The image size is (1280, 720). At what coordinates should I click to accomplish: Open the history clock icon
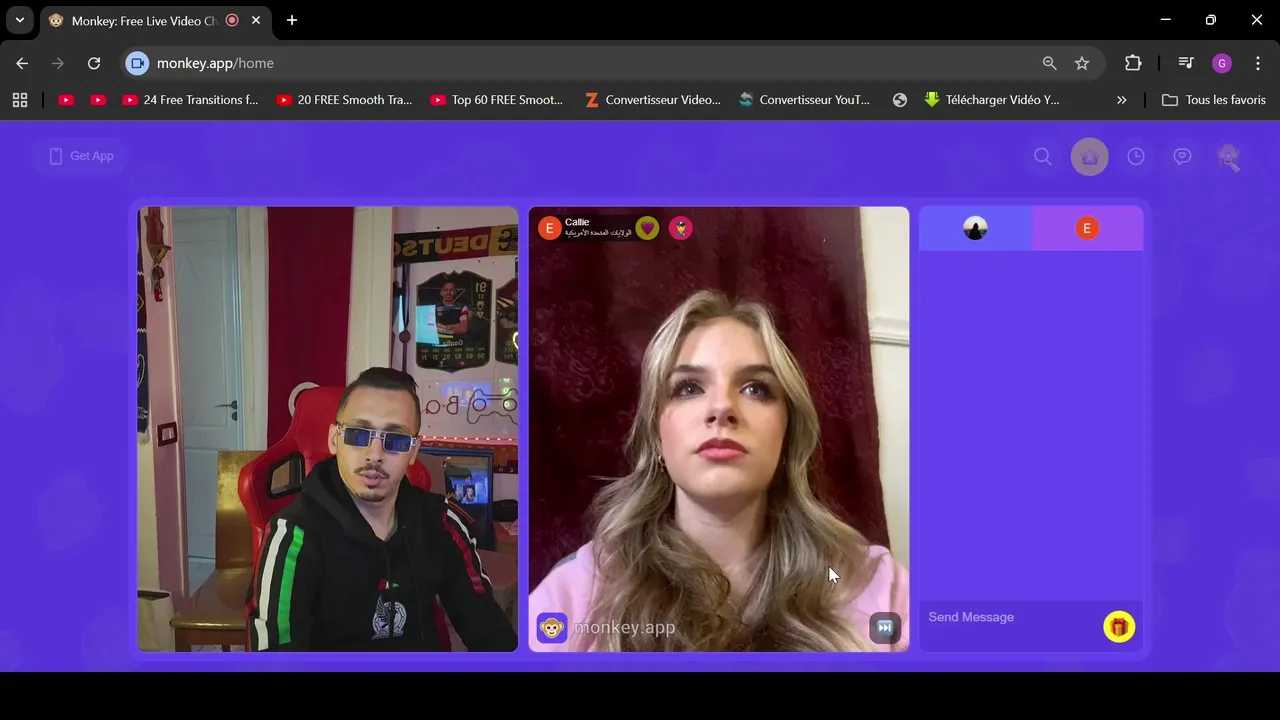tap(1136, 157)
